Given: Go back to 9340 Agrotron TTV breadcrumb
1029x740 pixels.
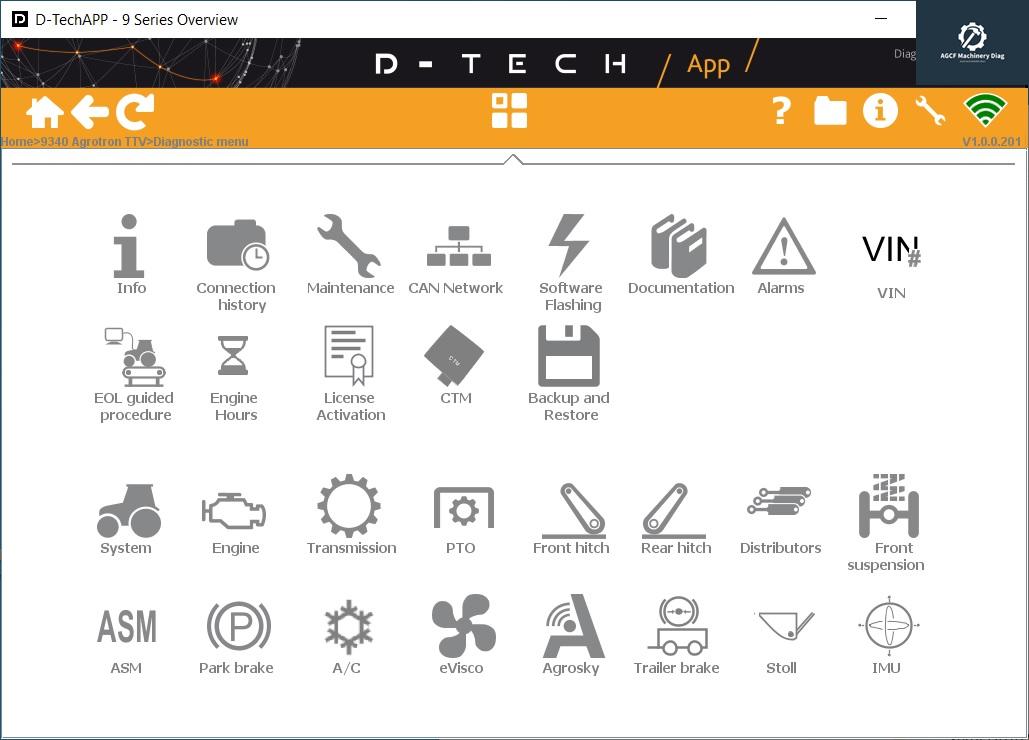Looking at the screenshot, I should pyautogui.click(x=90, y=141).
